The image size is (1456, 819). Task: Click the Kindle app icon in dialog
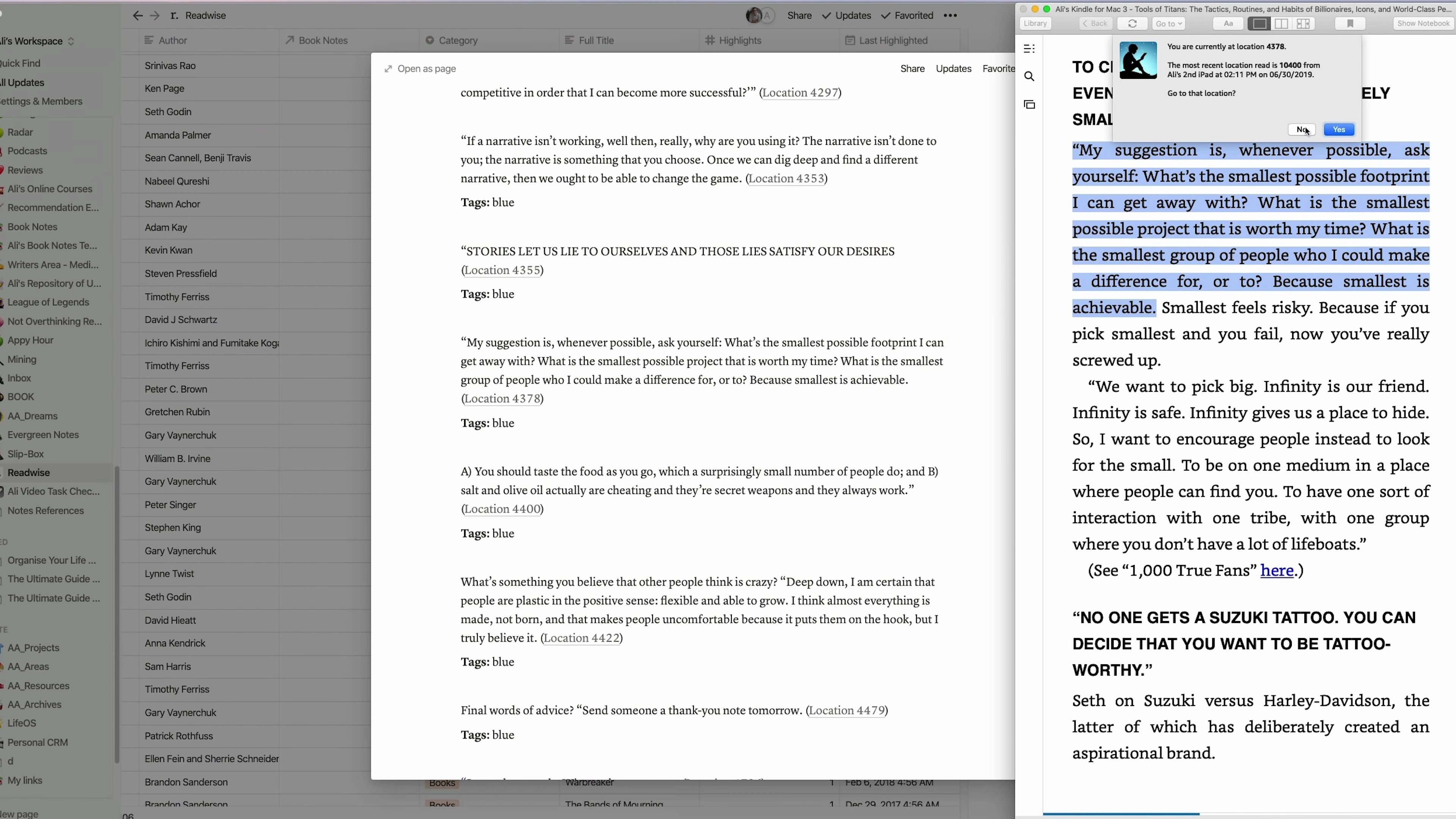(1138, 60)
